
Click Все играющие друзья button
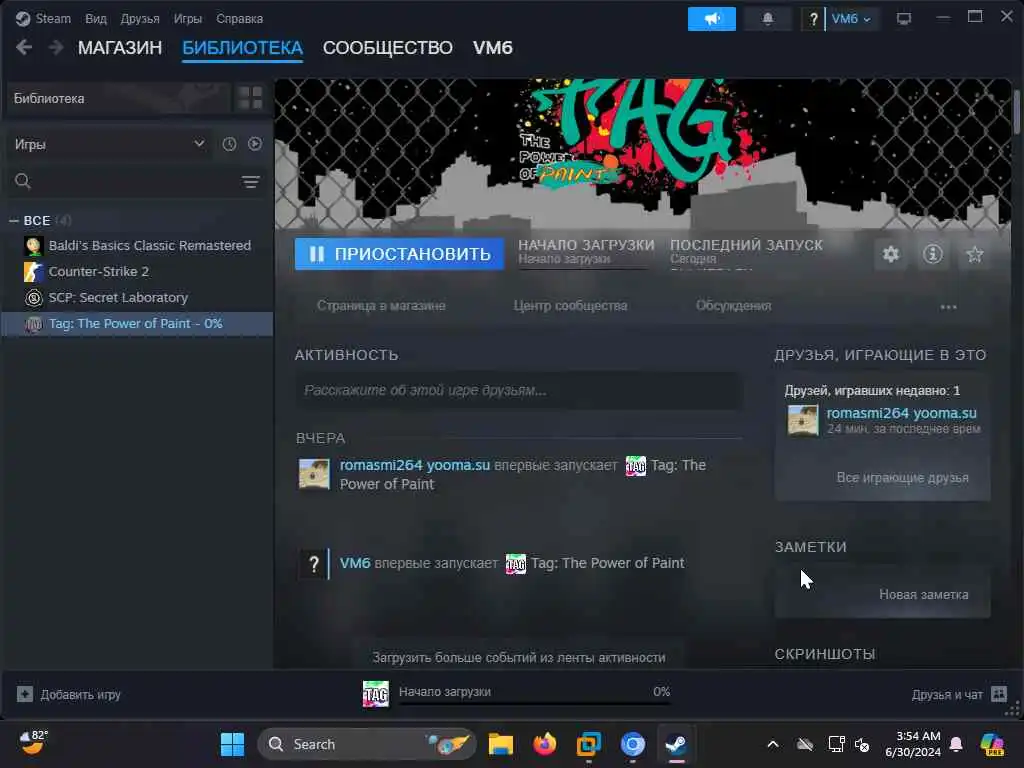click(903, 477)
